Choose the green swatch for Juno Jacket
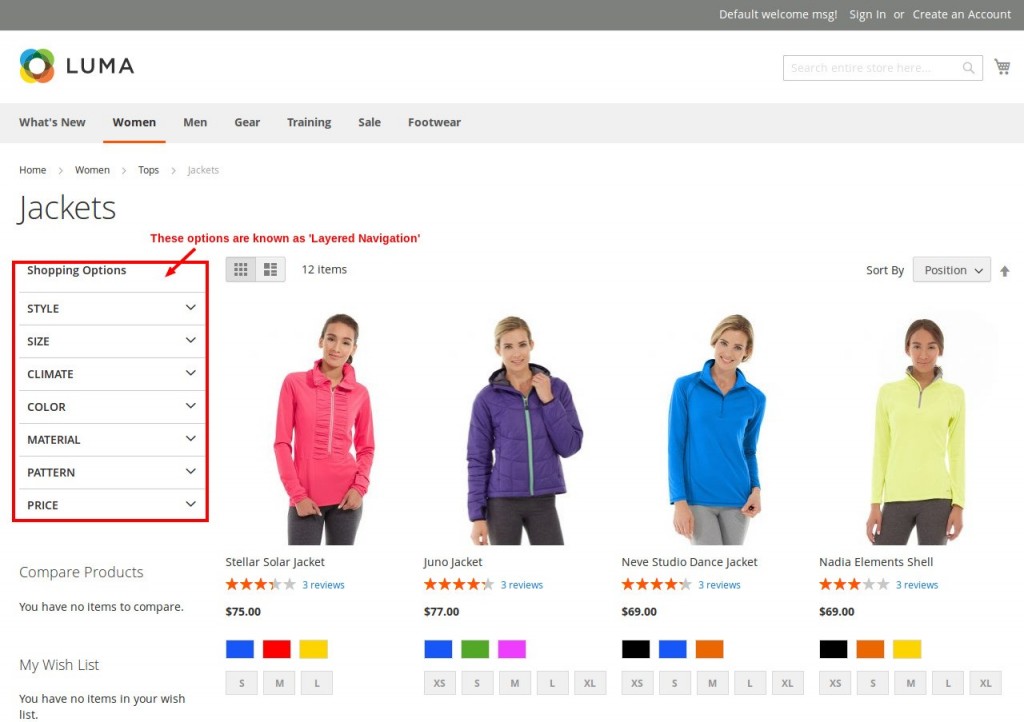Screen dimensions: 1024x722 tap(475, 649)
